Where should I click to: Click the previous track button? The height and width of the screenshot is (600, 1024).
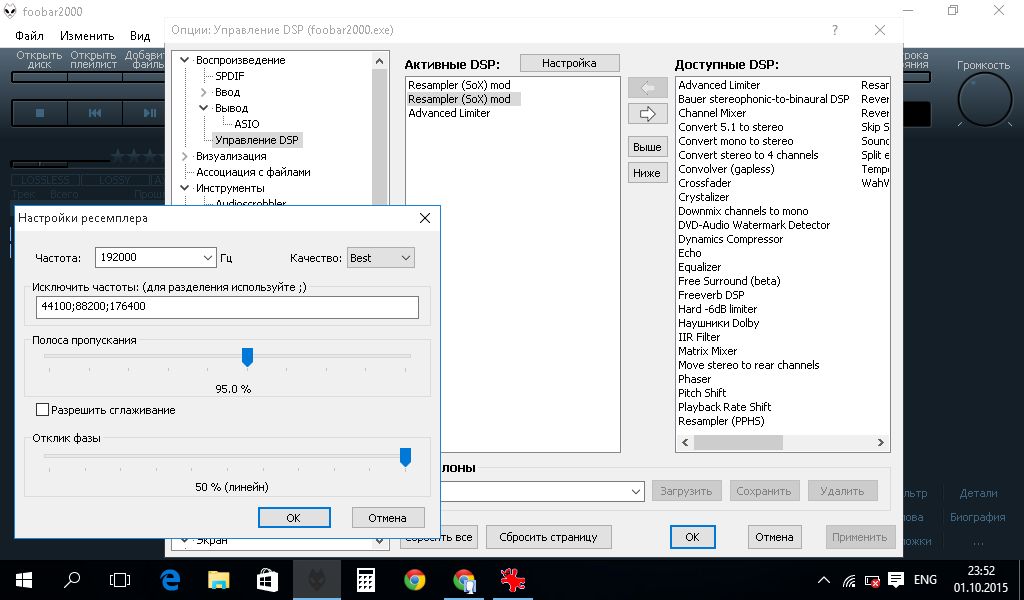click(95, 113)
